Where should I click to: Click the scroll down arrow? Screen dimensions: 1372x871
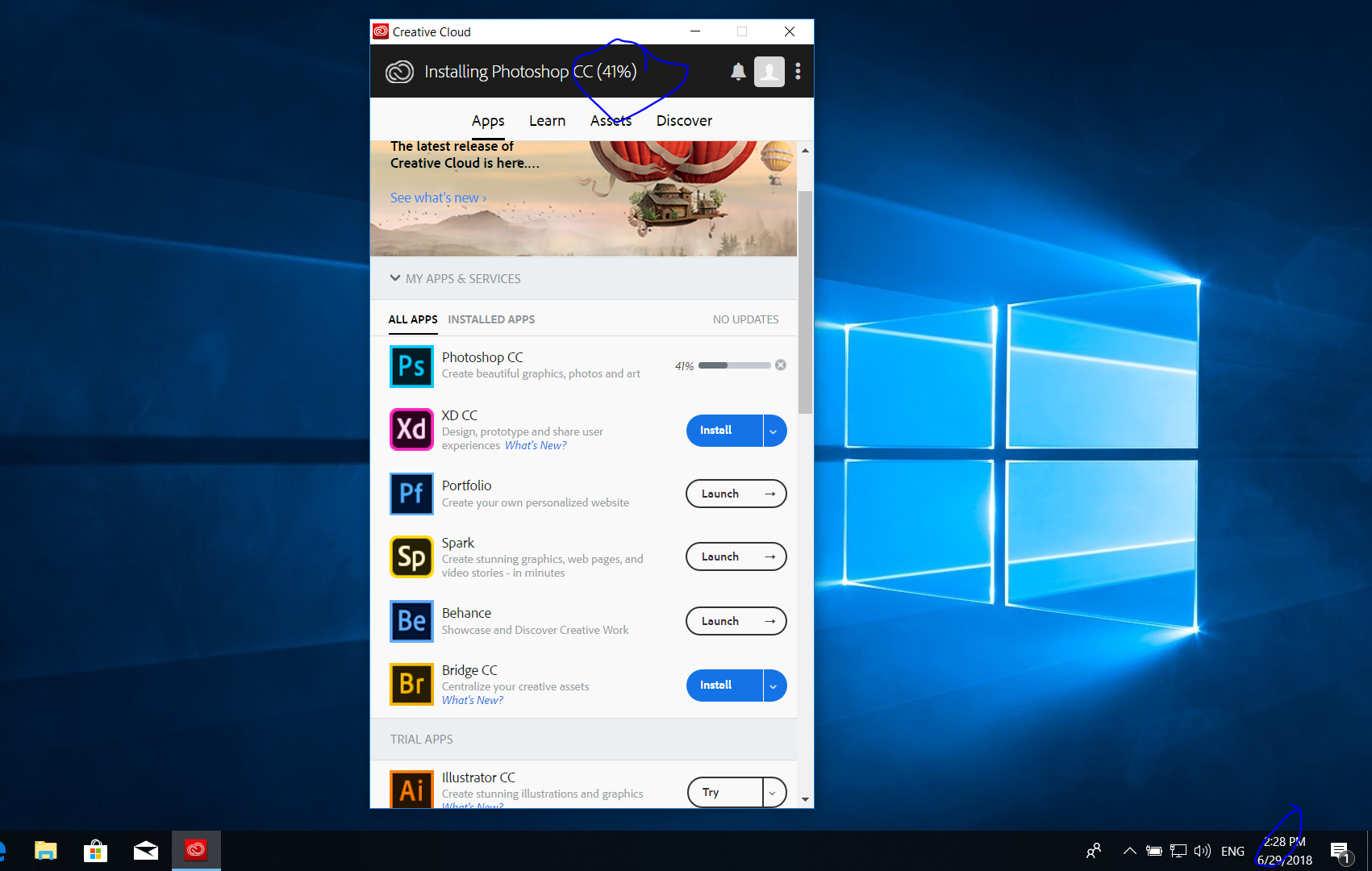(805, 799)
